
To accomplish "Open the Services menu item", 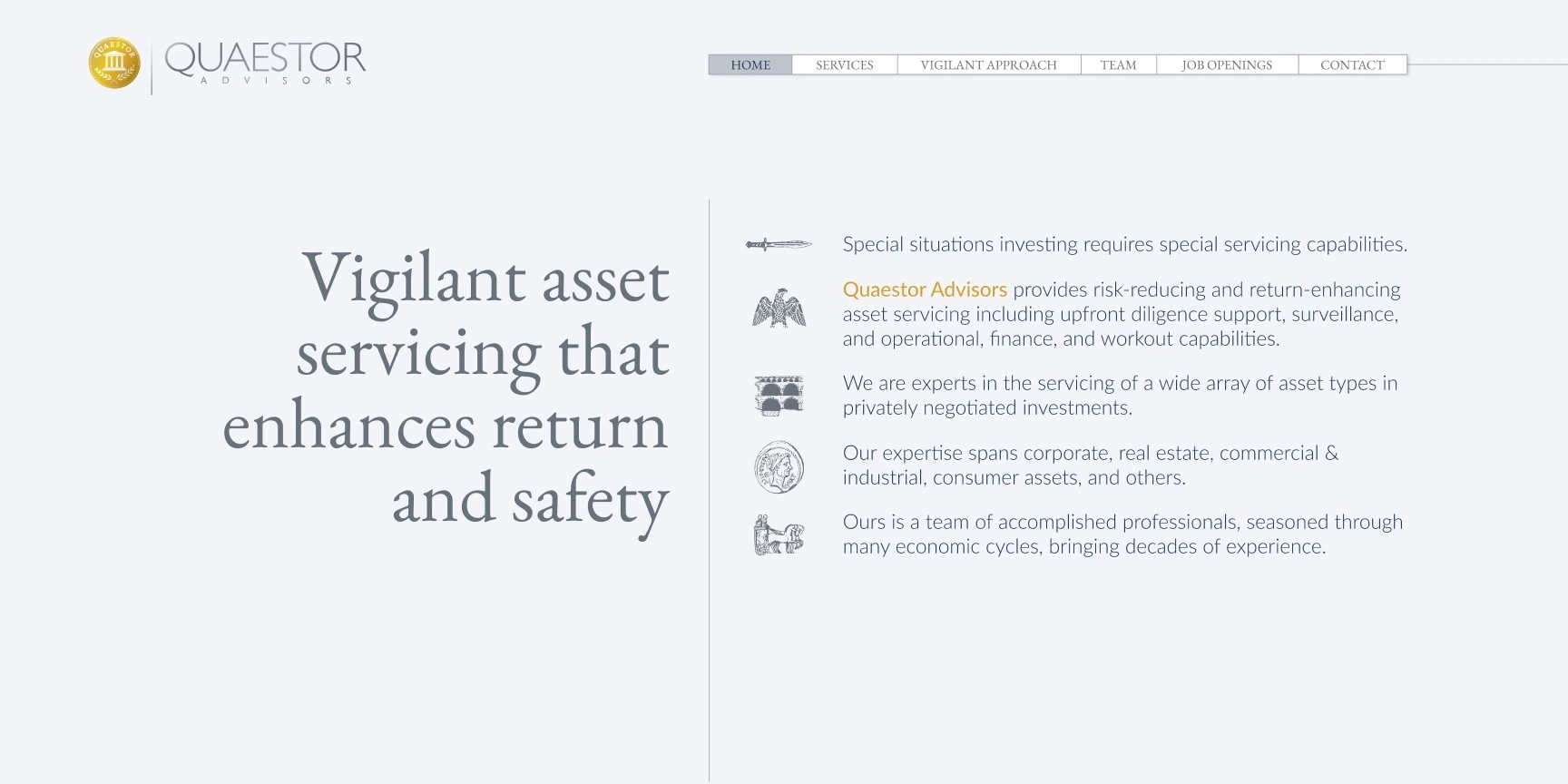I will coord(844,65).
